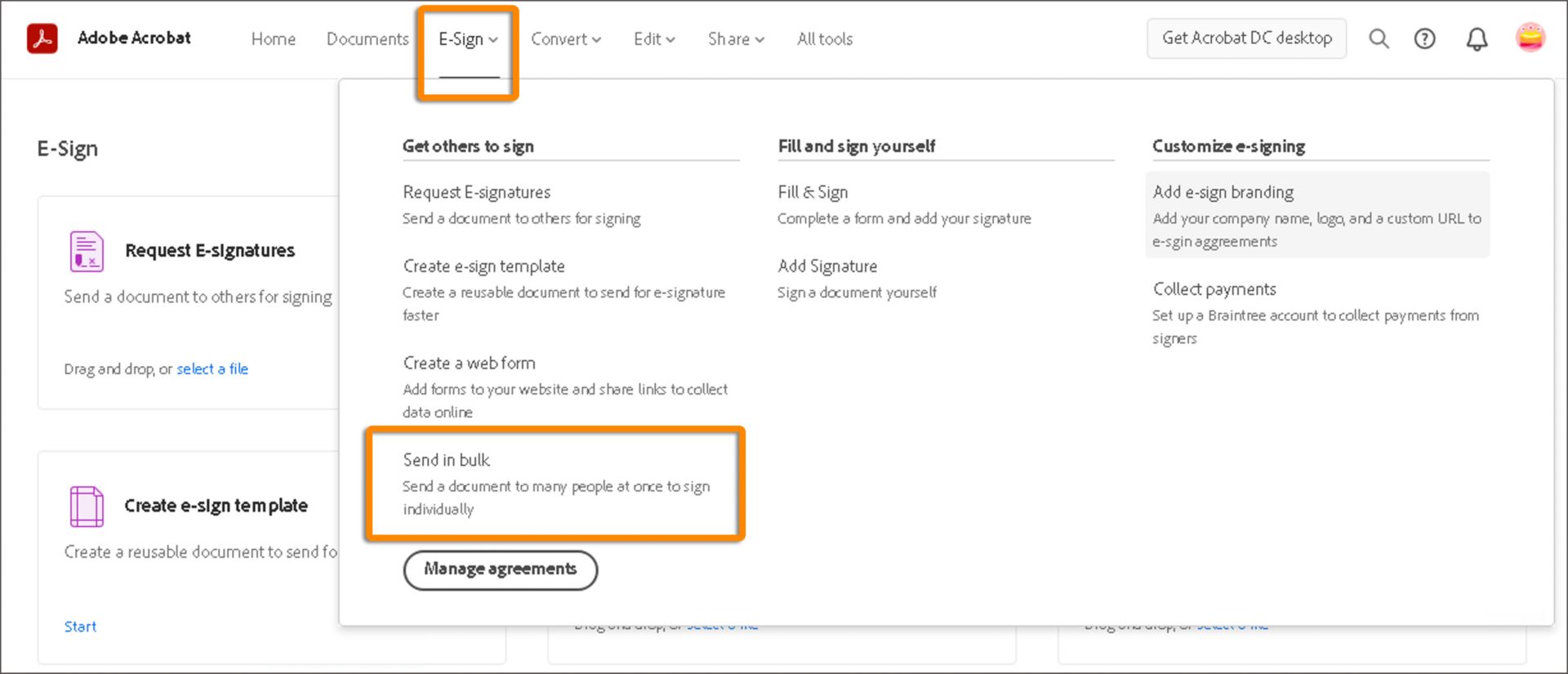
Task: Open the Documents tab
Action: point(367,39)
